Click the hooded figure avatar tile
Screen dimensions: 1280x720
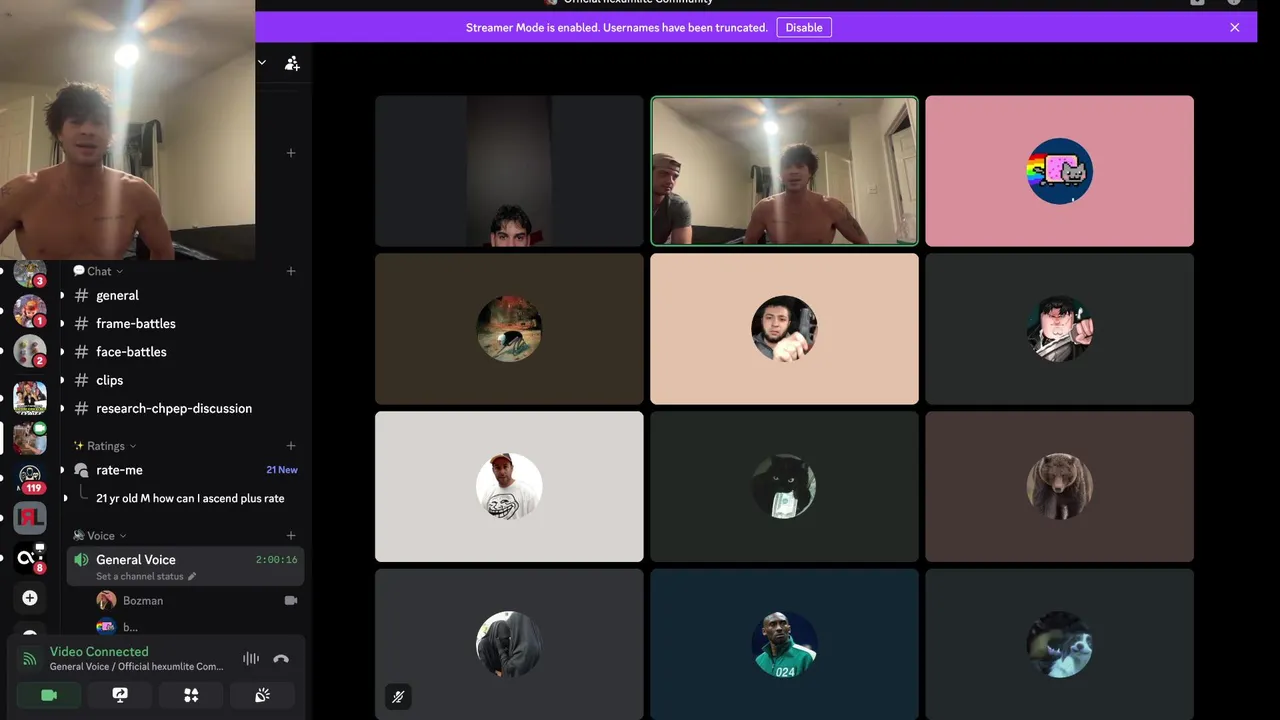pyautogui.click(x=509, y=644)
